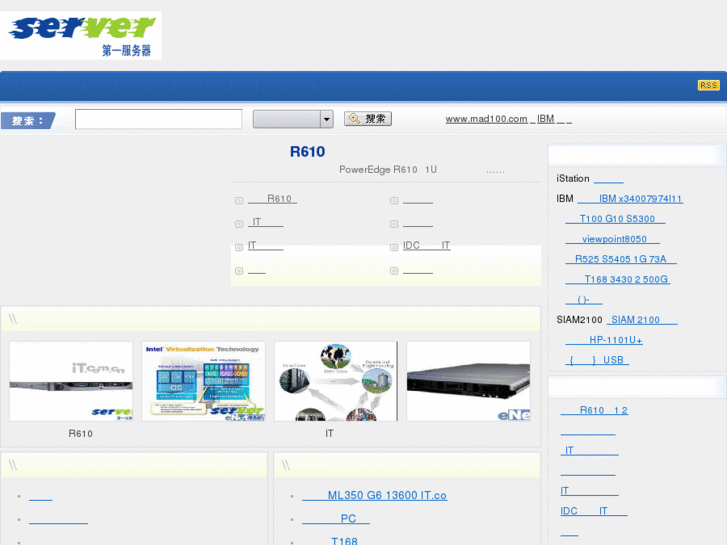Click the 搜索 search button
The image size is (727, 545).
[368, 119]
